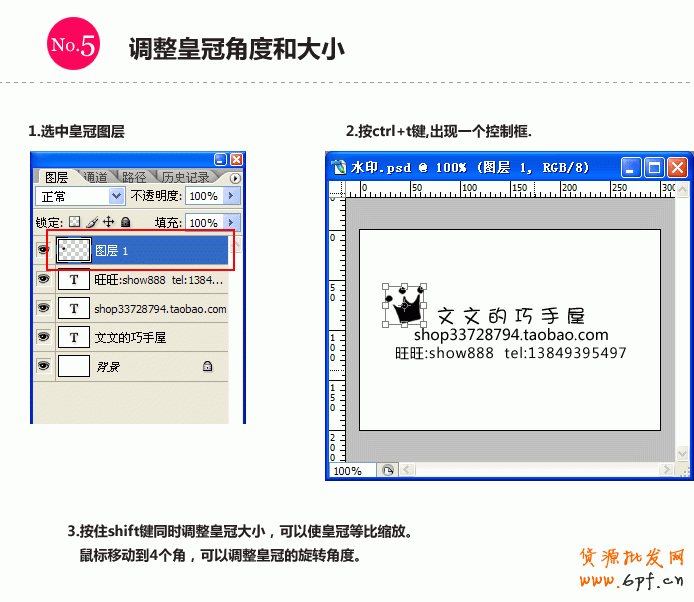Viewport: 694px width, 602px height.
Task: Click the lock all padlock icon
Action: [x=125, y=222]
